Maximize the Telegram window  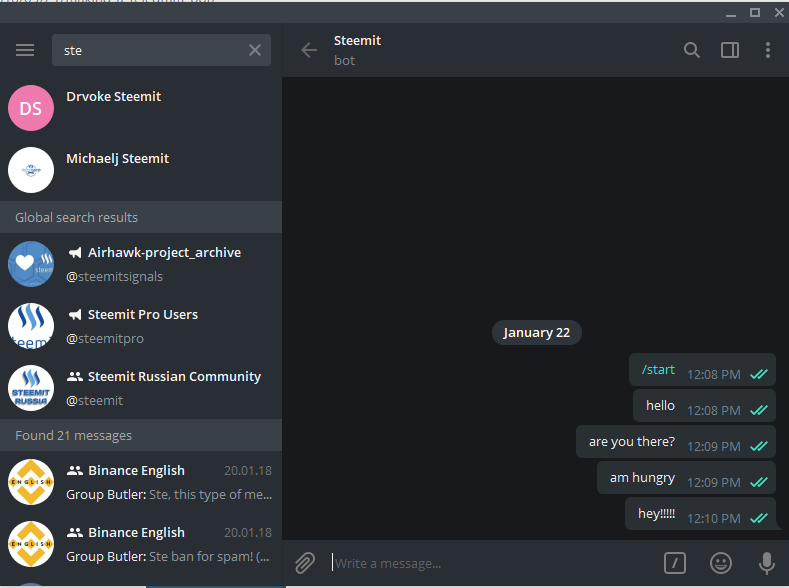pyautogui.click(x=755, y=13)
